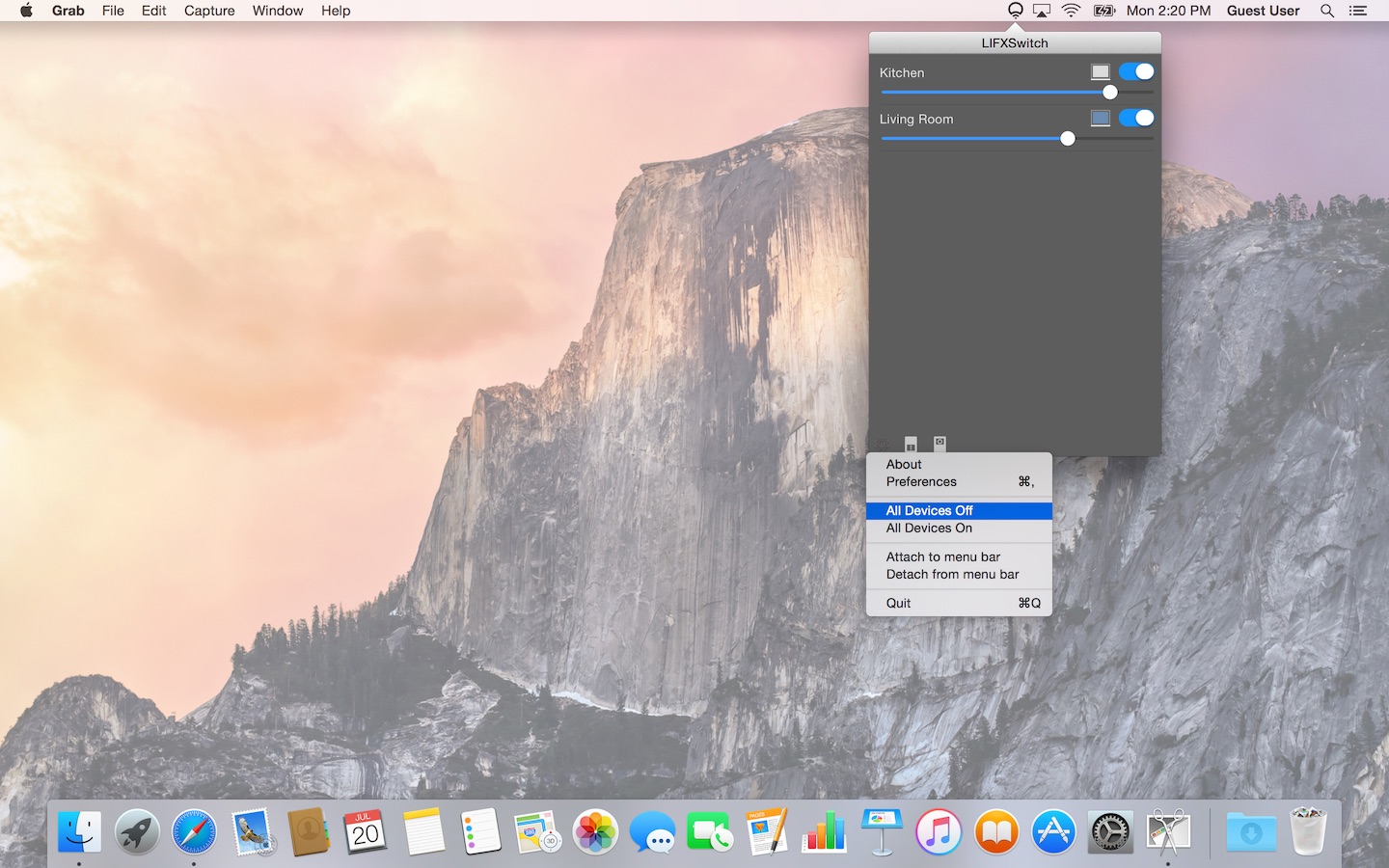Open Mail from the Dock

click(252, 831)
